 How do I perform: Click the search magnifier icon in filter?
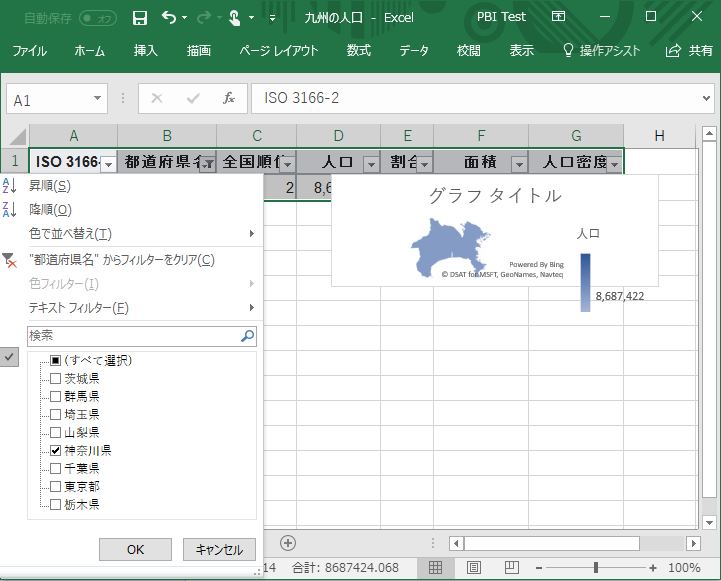248,336
